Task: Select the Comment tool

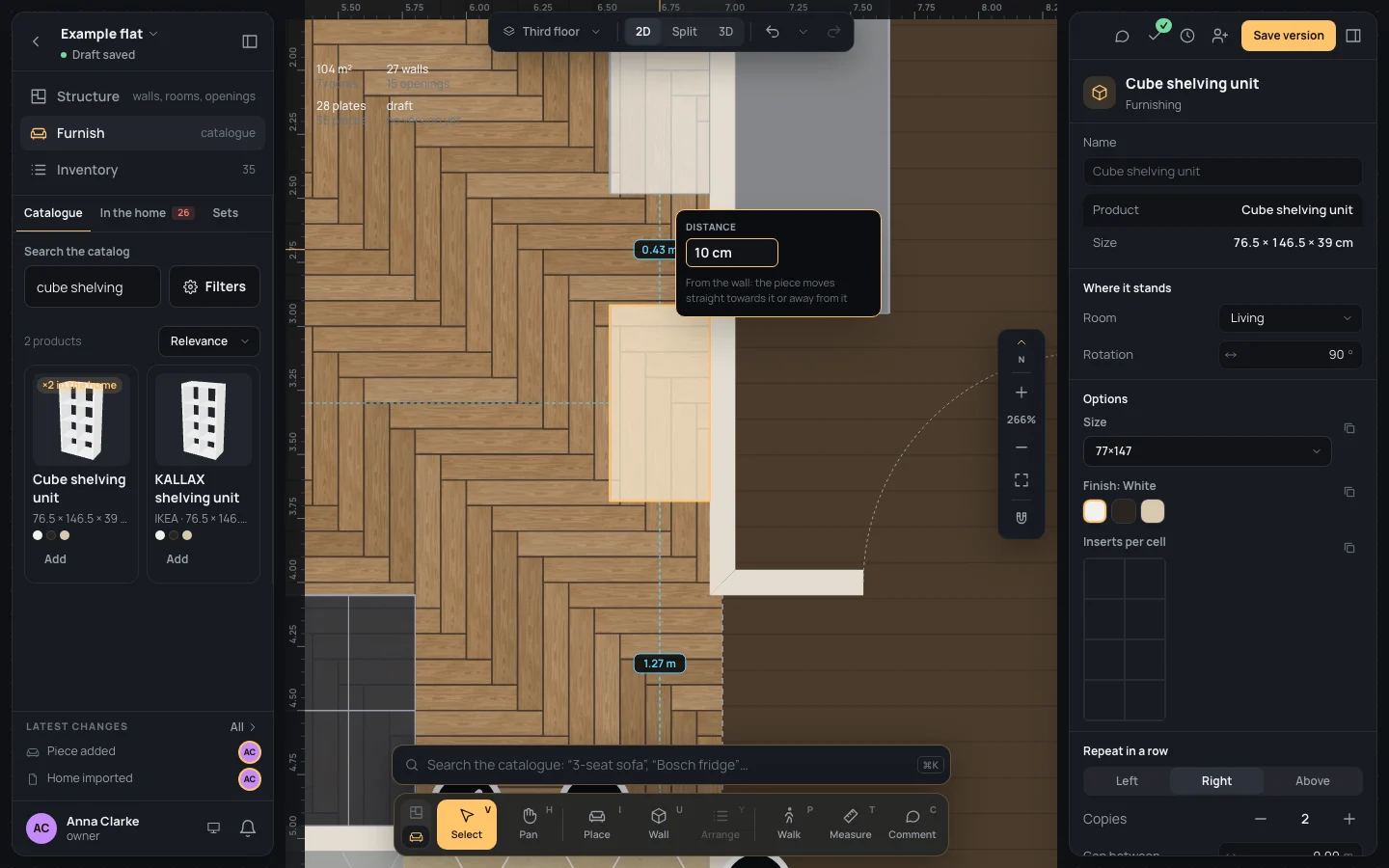Action: tap(912, 823)
